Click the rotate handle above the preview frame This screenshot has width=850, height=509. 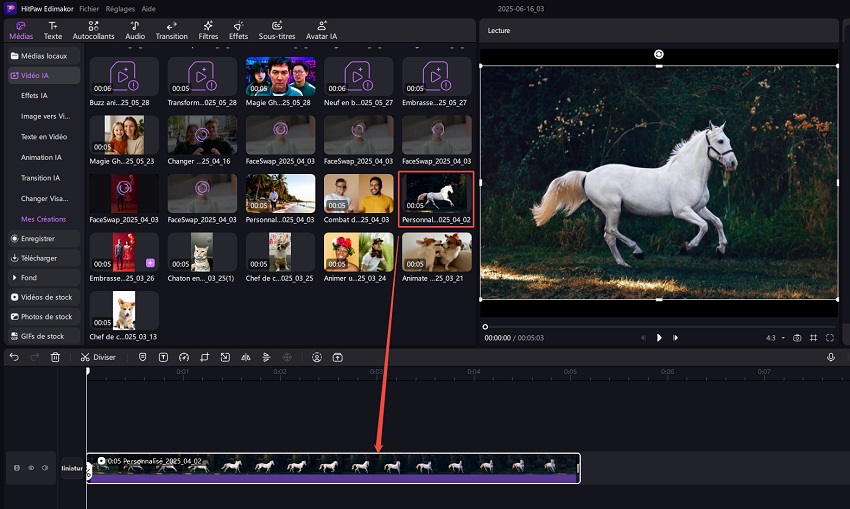tap(659, 54)
